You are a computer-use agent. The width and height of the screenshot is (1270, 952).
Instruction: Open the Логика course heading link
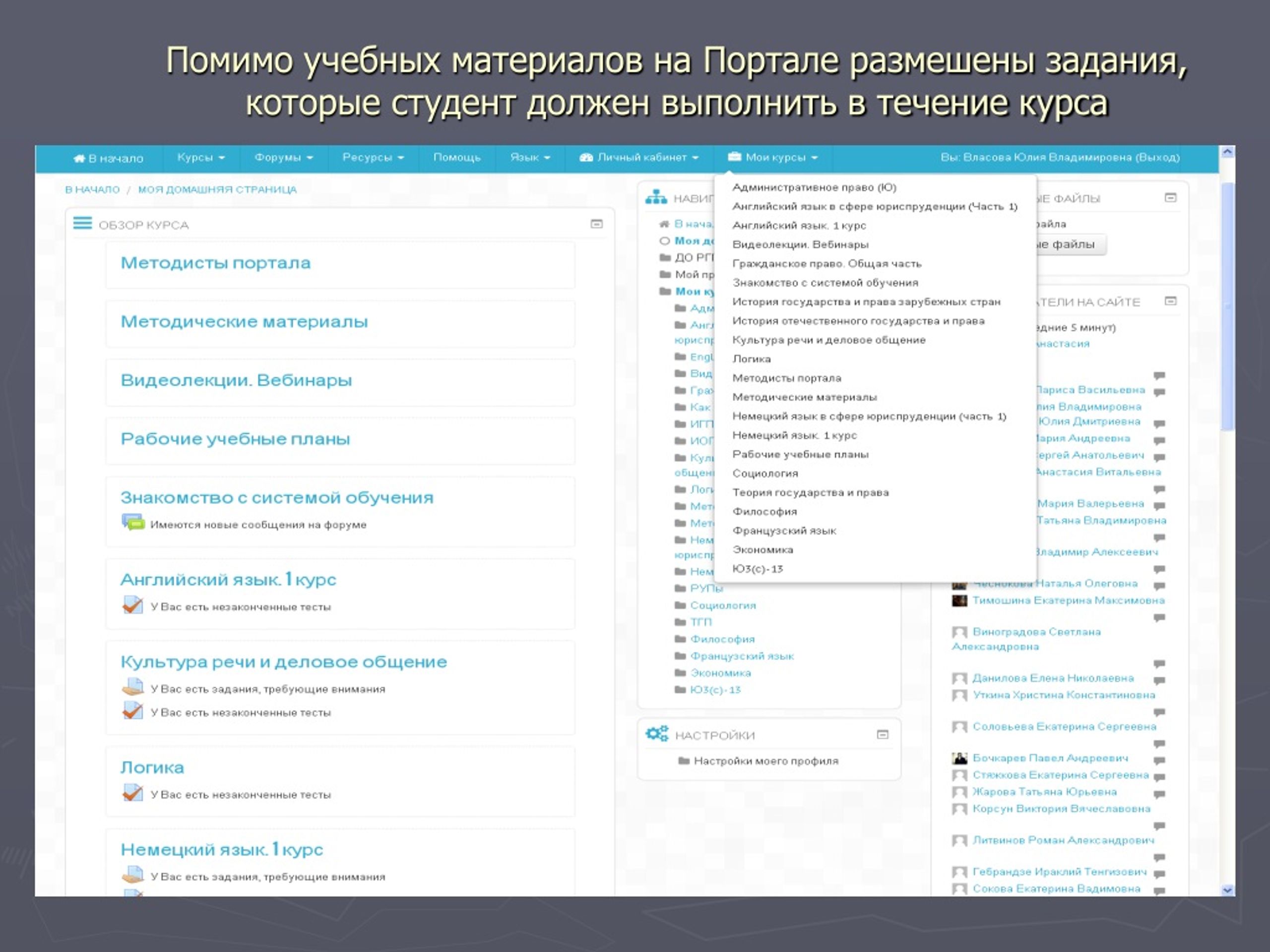point(152,768)
